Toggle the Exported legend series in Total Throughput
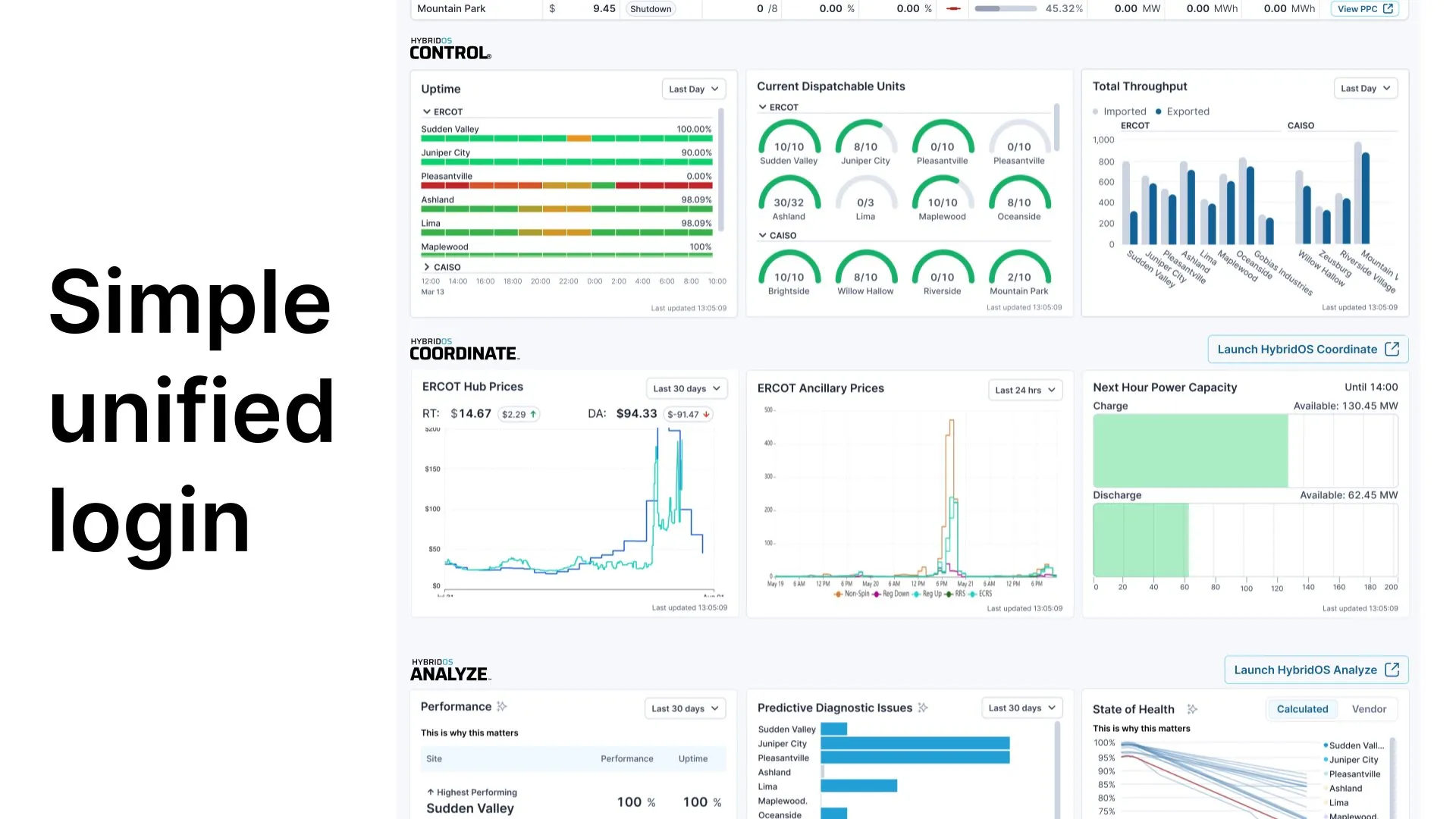 [x=1182, y=111]
